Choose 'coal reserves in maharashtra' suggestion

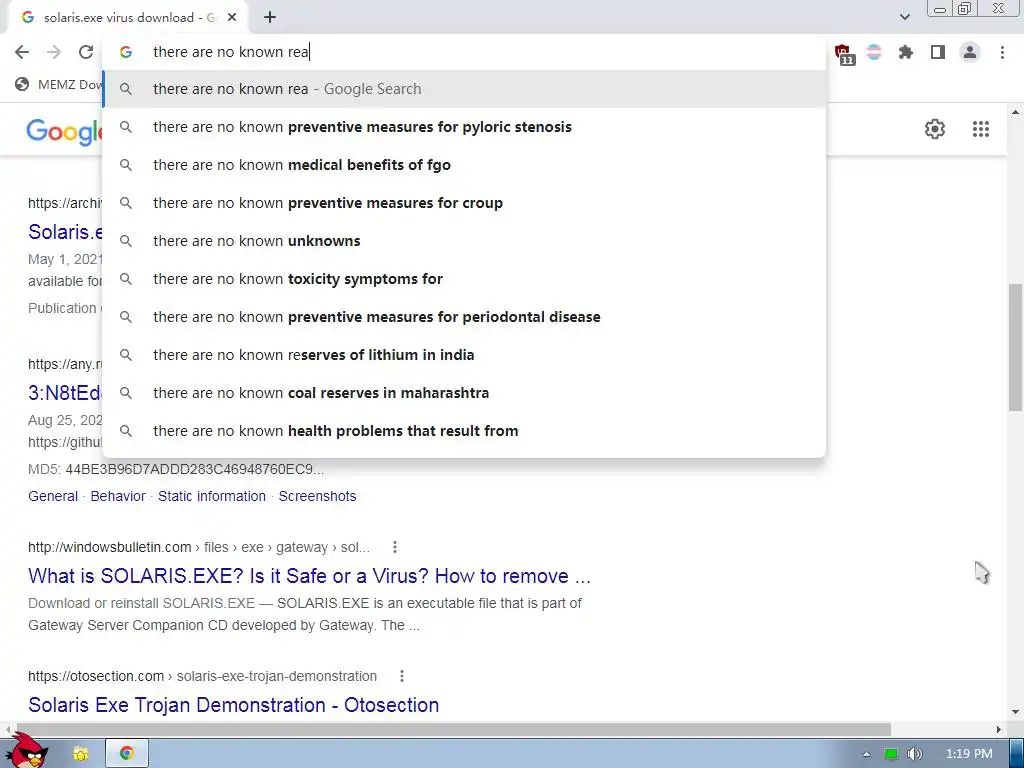[x=464, y=393]
